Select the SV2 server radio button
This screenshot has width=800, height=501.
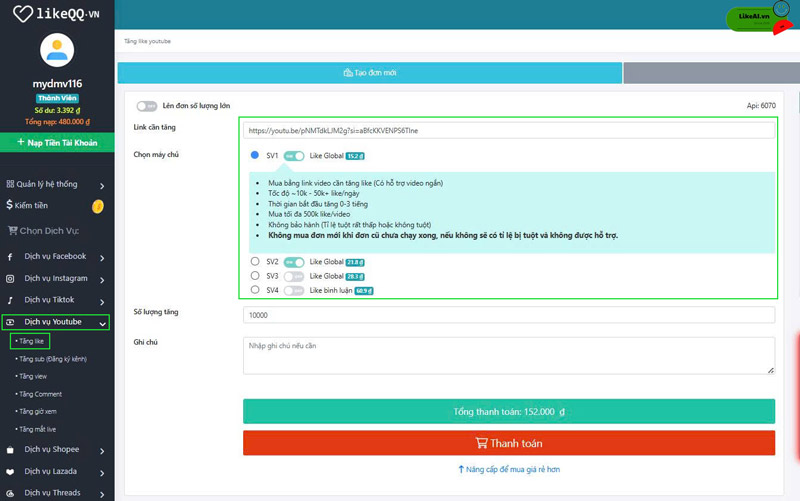[255, 261]
